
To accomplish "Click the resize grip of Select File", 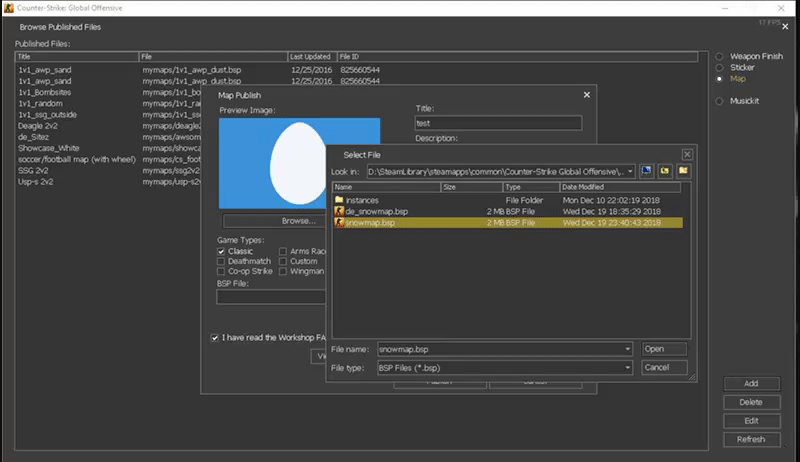I will point(692,377).
